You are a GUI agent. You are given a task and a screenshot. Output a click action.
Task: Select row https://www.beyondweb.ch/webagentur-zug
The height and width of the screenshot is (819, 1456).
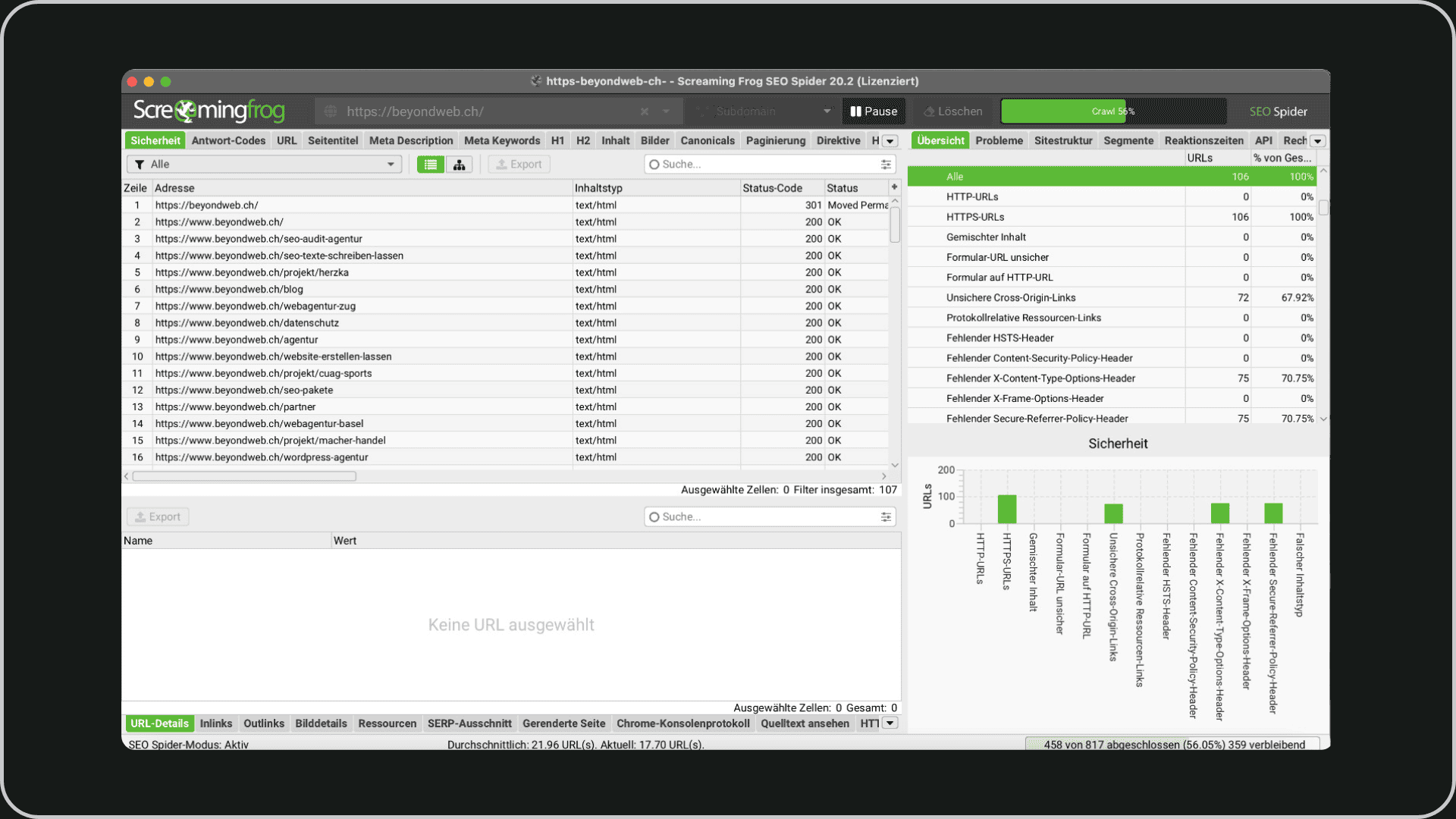505,306
